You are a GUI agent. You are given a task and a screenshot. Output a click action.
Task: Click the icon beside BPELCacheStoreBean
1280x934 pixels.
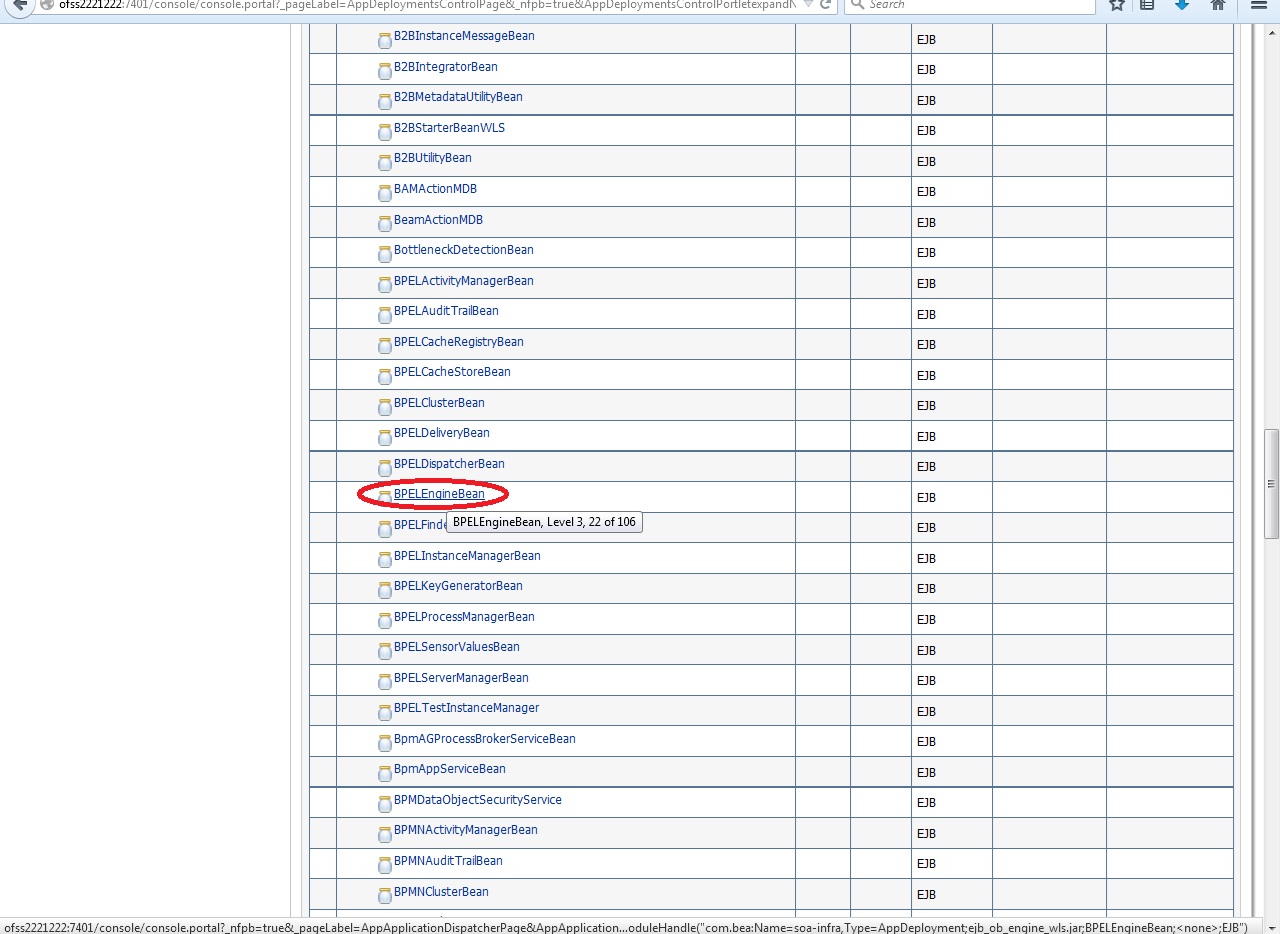coord(385,376)
